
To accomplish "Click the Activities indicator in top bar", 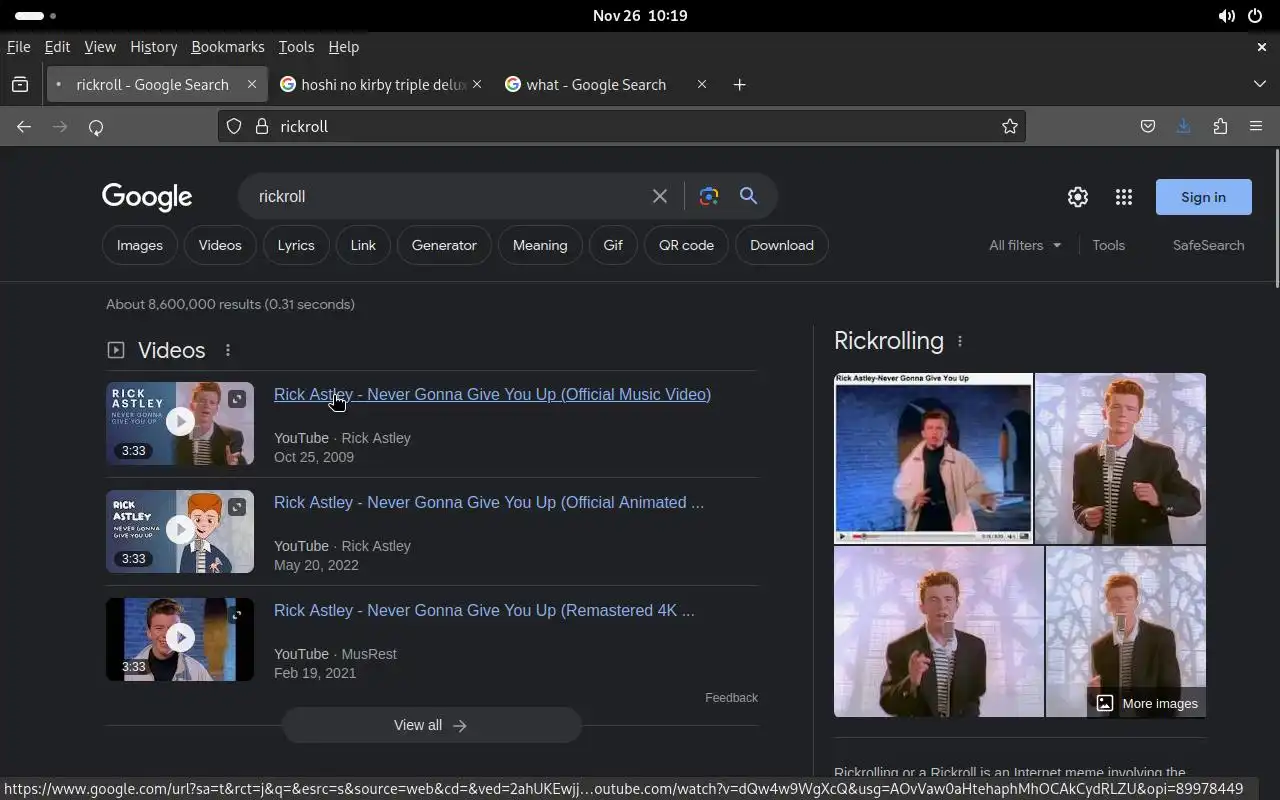I will (x=36, y=16).
